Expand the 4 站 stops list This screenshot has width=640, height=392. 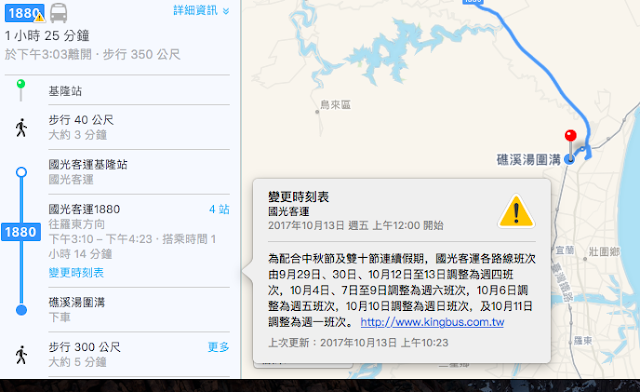point(219,209)
